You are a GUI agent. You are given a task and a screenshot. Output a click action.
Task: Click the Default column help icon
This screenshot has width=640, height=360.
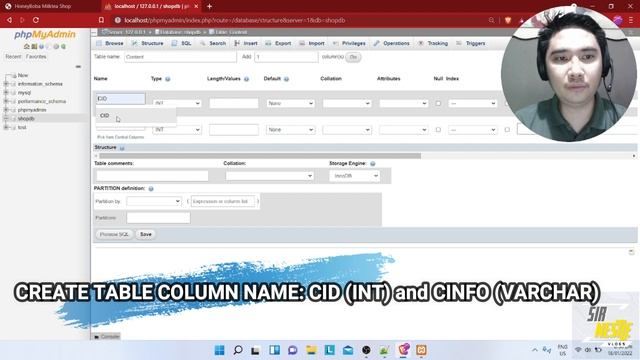pyautogui.click(x=287, y=79)
